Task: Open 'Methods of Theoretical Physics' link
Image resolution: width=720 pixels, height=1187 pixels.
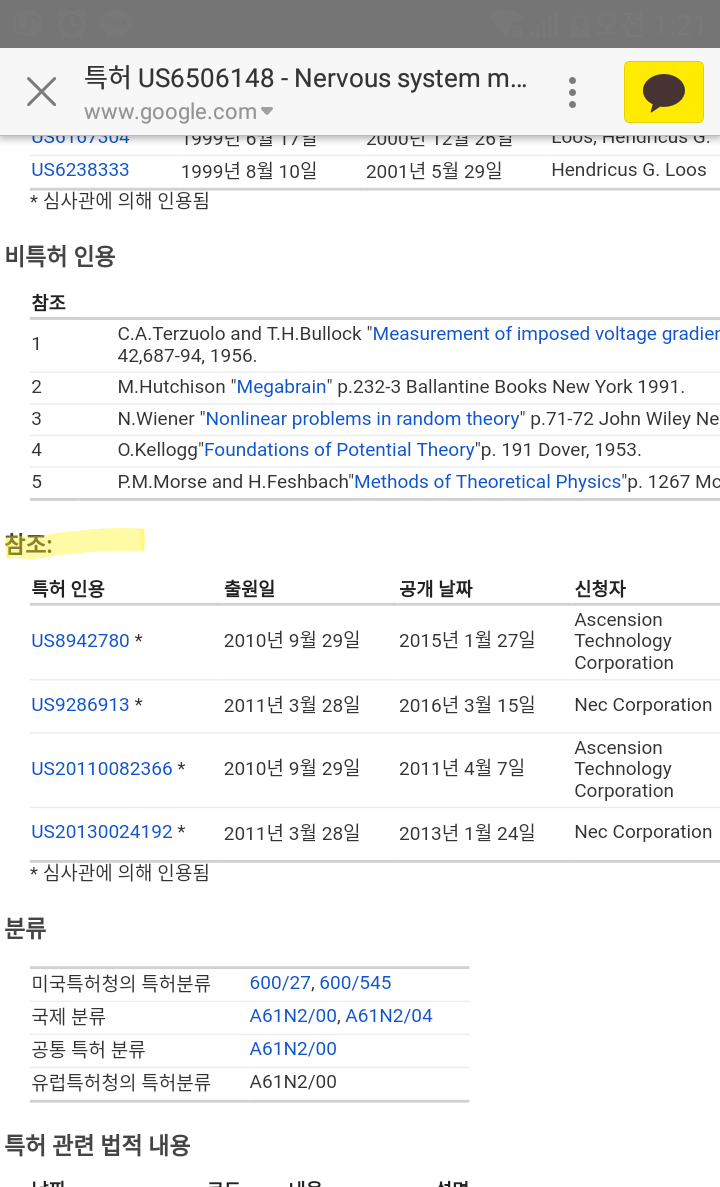Action: [488, 481]
